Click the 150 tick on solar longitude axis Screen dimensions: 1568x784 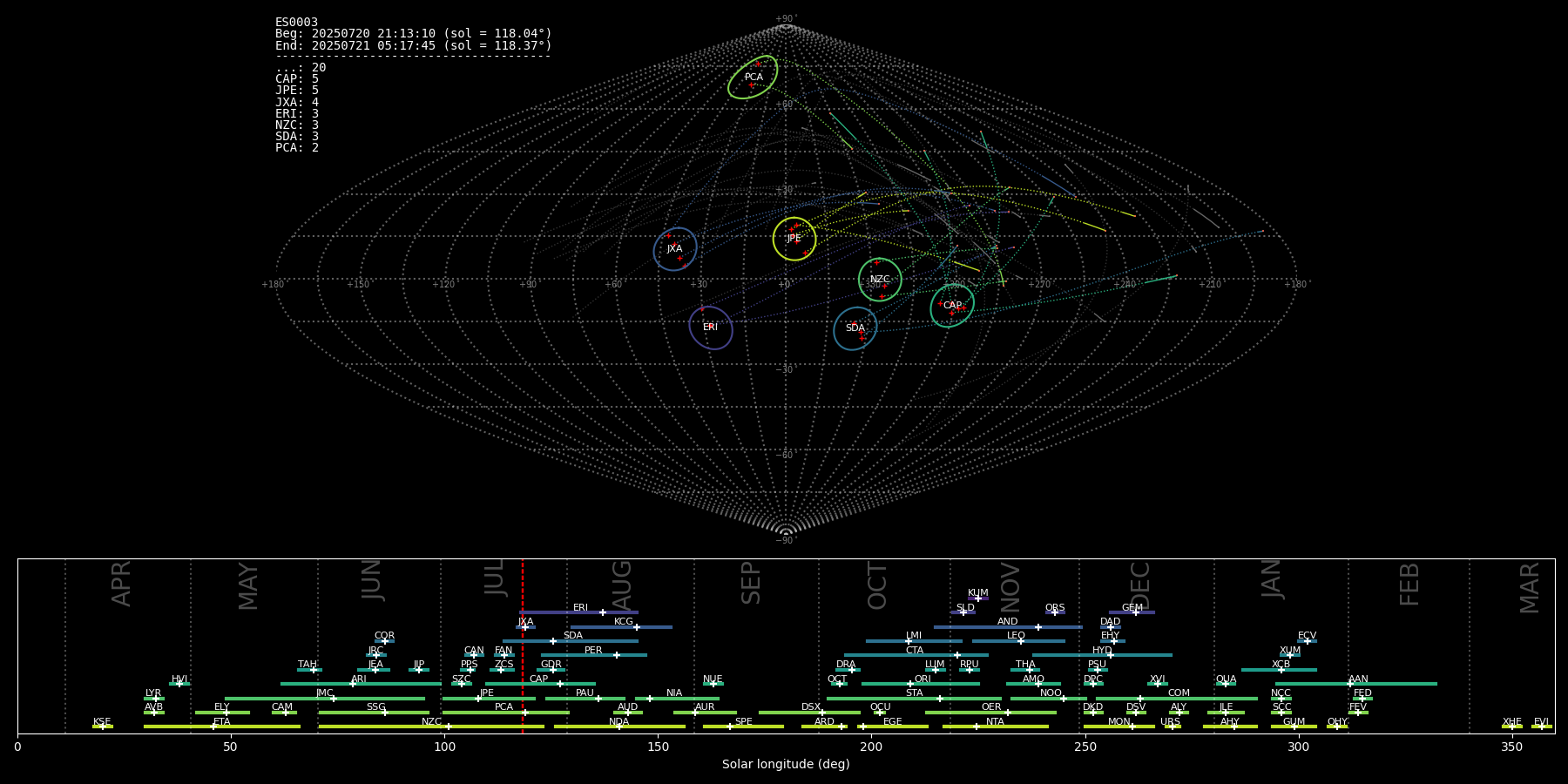coord(658,747)
